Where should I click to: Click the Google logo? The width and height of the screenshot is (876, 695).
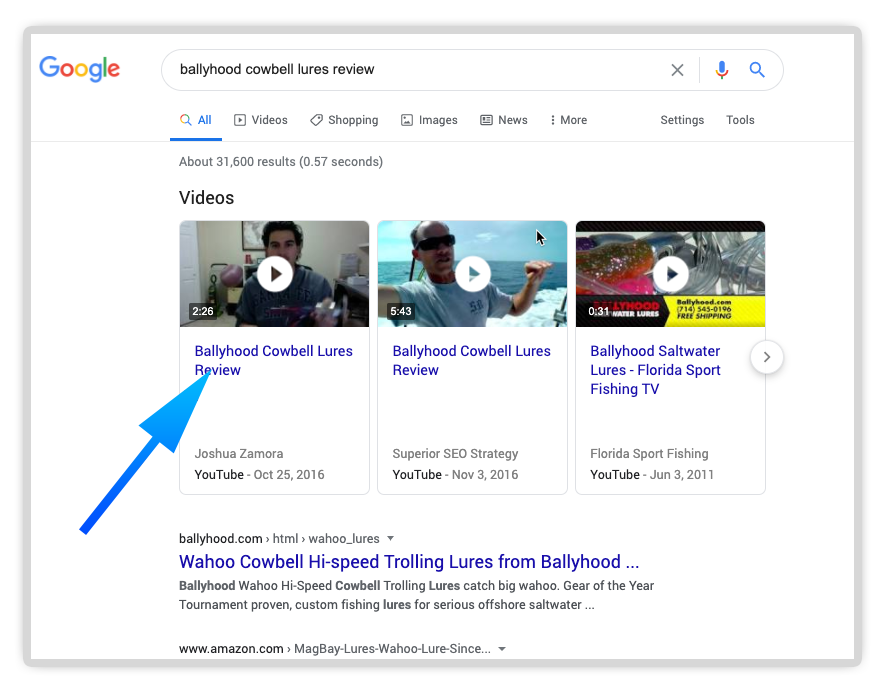pyautogui.click(x=79, y=69)
